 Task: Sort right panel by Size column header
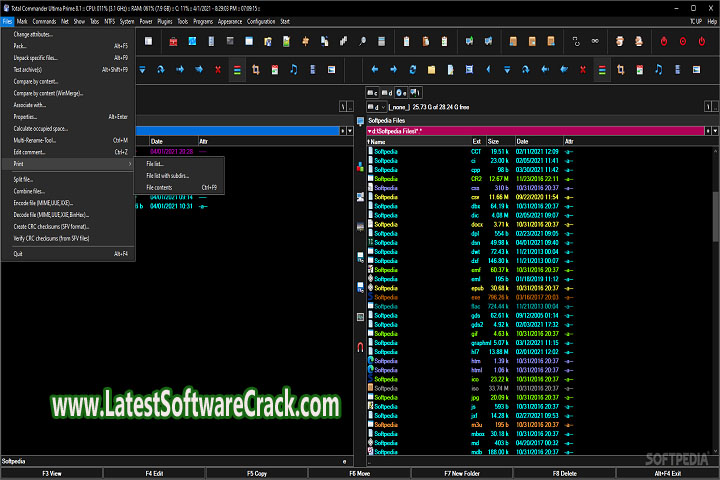pyautogui.click(x=500, y=141)
